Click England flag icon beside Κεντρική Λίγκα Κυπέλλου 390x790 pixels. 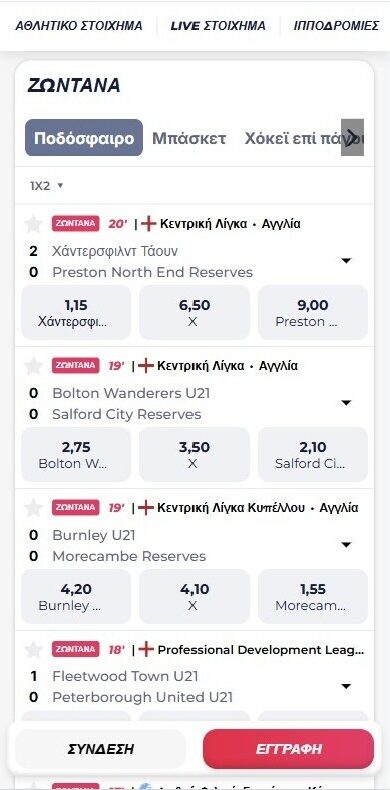(146, 508)
